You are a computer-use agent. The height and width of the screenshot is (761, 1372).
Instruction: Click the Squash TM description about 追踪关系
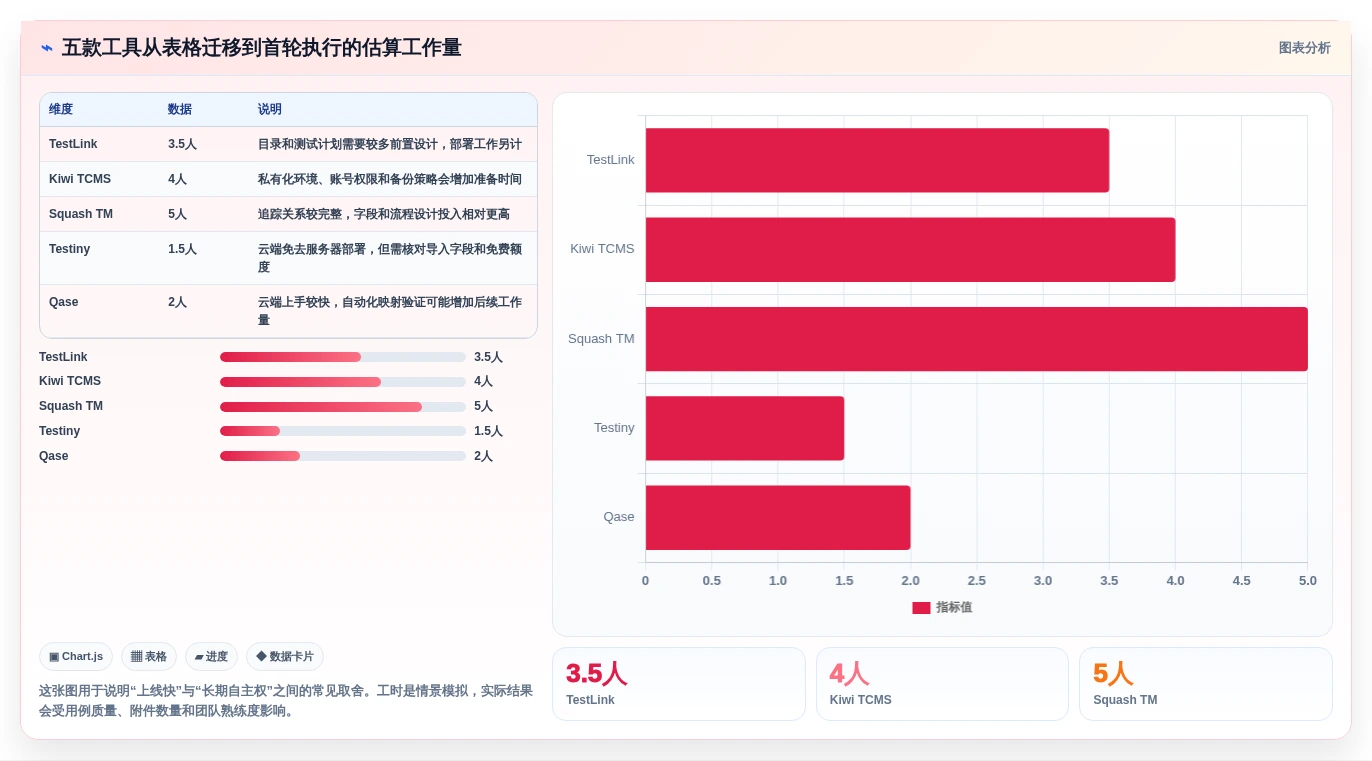[x=384, y=214]
